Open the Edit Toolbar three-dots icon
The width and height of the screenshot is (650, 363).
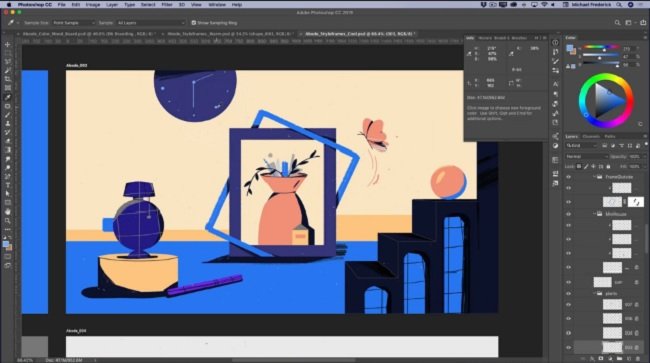point(8,229)
